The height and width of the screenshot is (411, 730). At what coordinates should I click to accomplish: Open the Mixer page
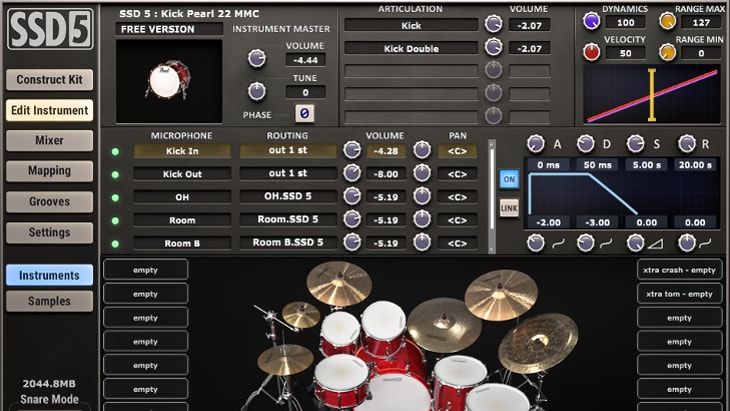coord(49,140)
